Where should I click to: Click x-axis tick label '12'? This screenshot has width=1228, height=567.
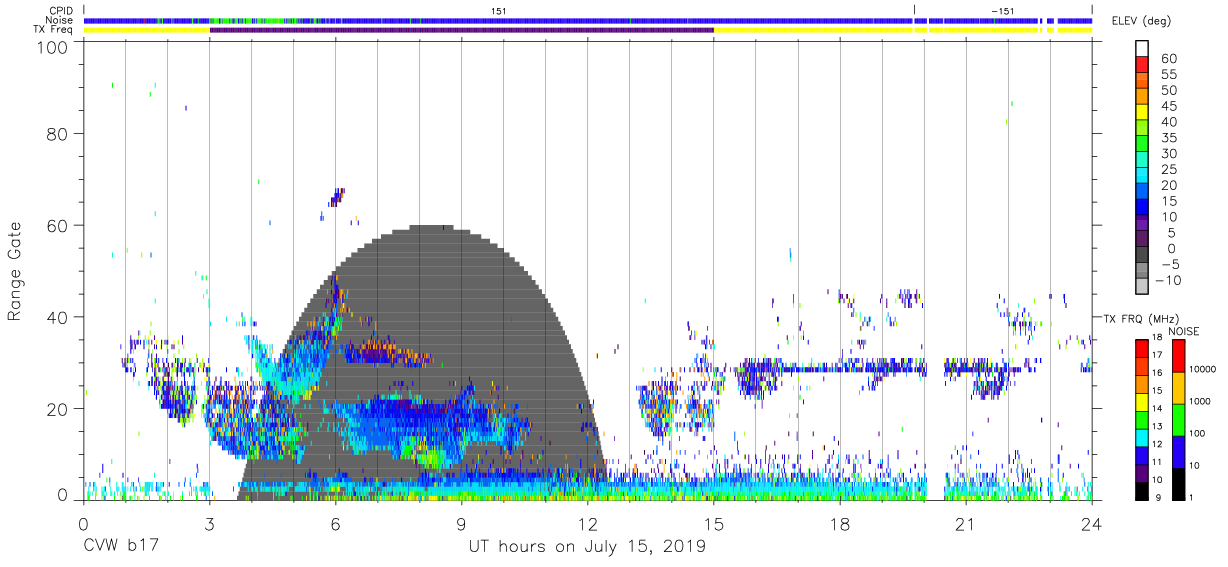[x=588, y=524]
